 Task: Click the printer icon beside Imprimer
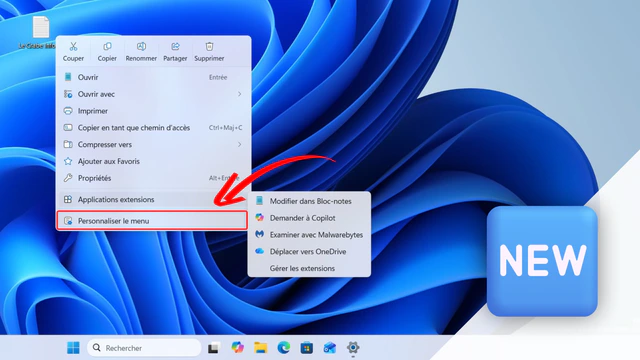[68, 111]
